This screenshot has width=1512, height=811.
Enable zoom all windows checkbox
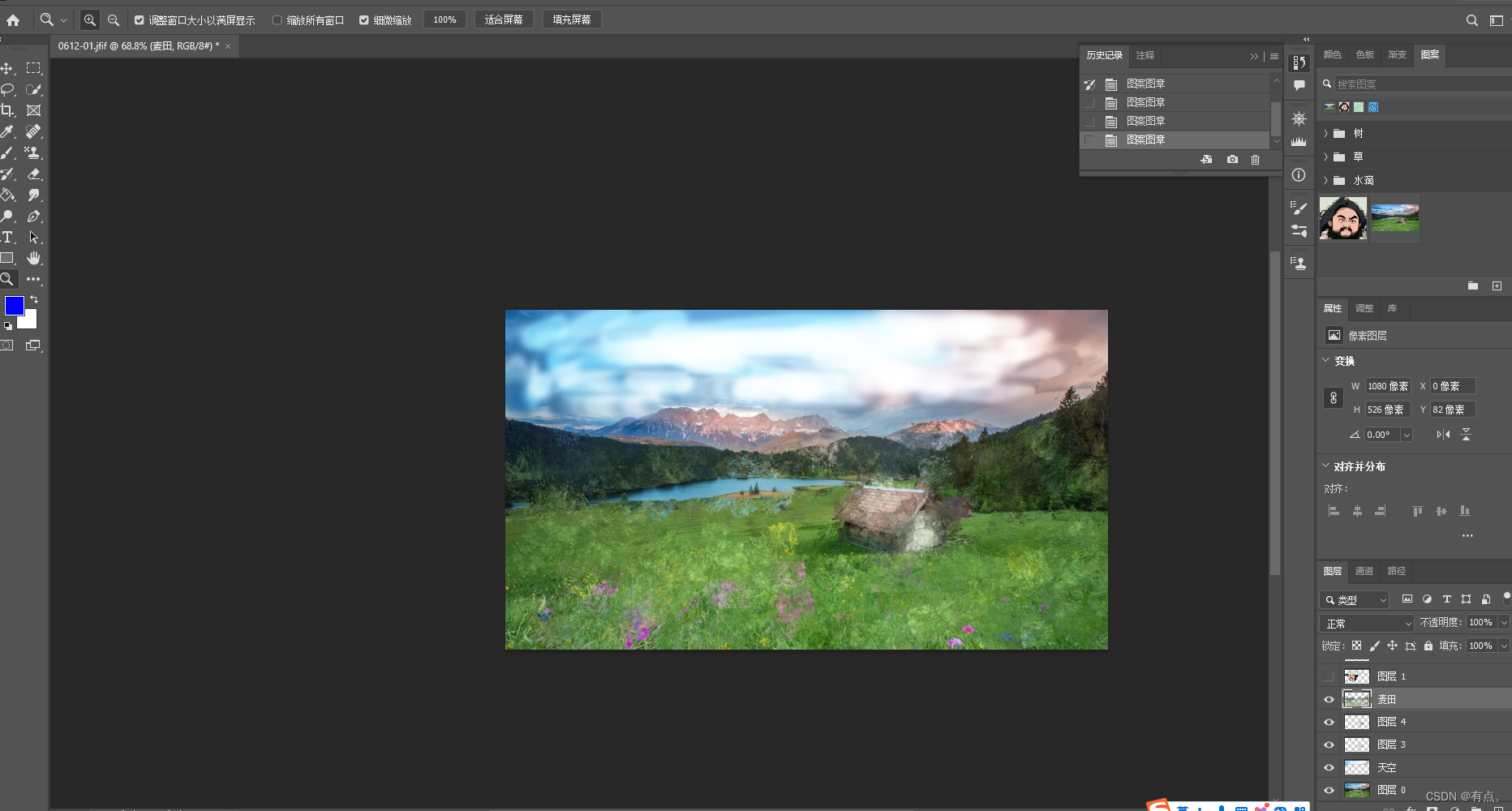tap(277, 20)
